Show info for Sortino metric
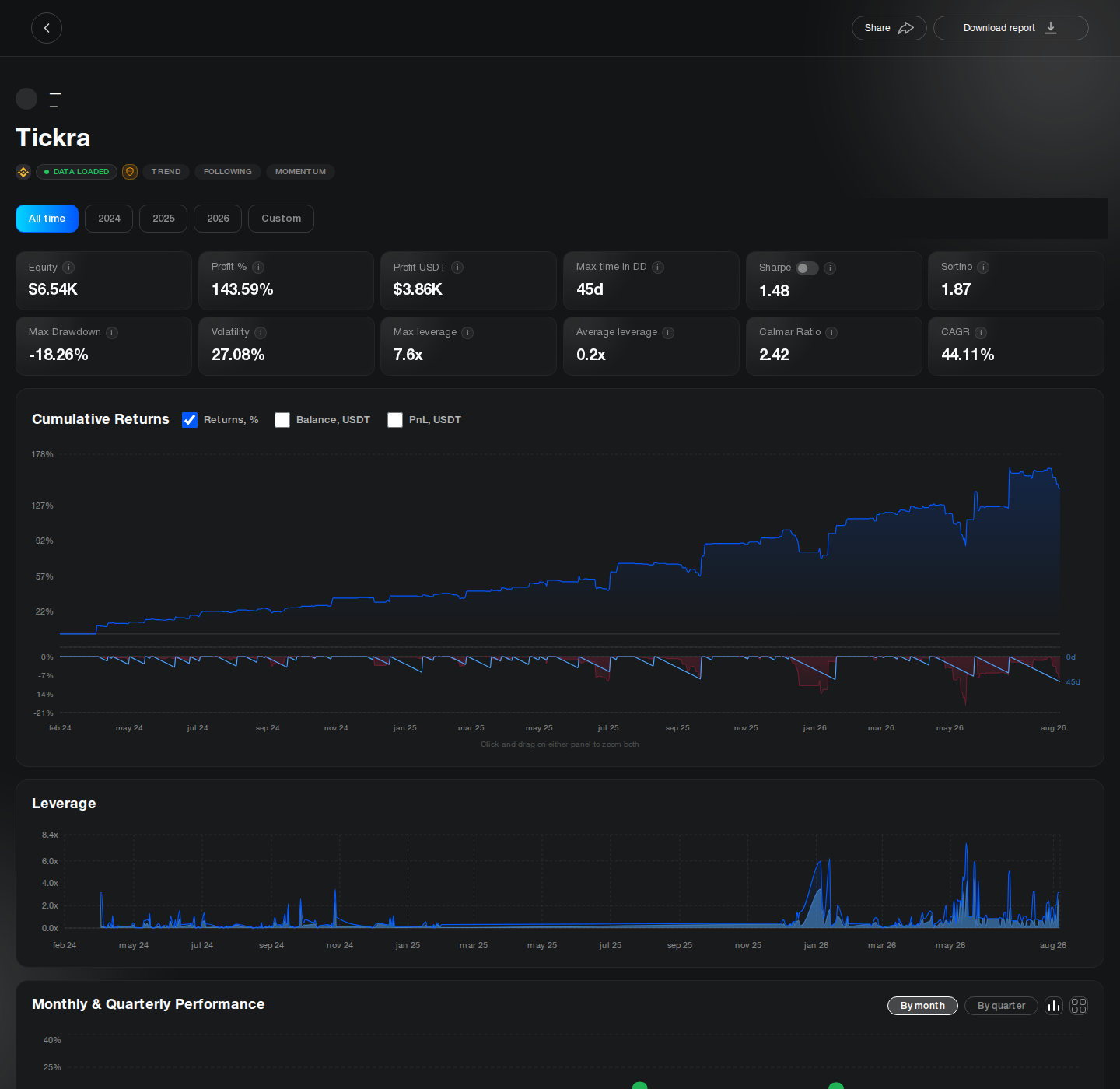This screenshot has width=1120, height=1089. [983, 268]
